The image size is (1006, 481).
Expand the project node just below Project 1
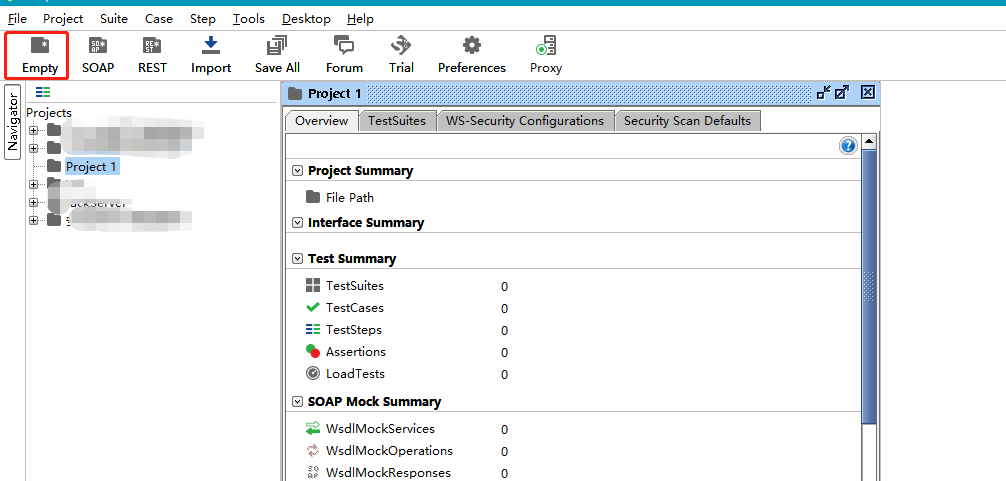[x=33, y=185]
